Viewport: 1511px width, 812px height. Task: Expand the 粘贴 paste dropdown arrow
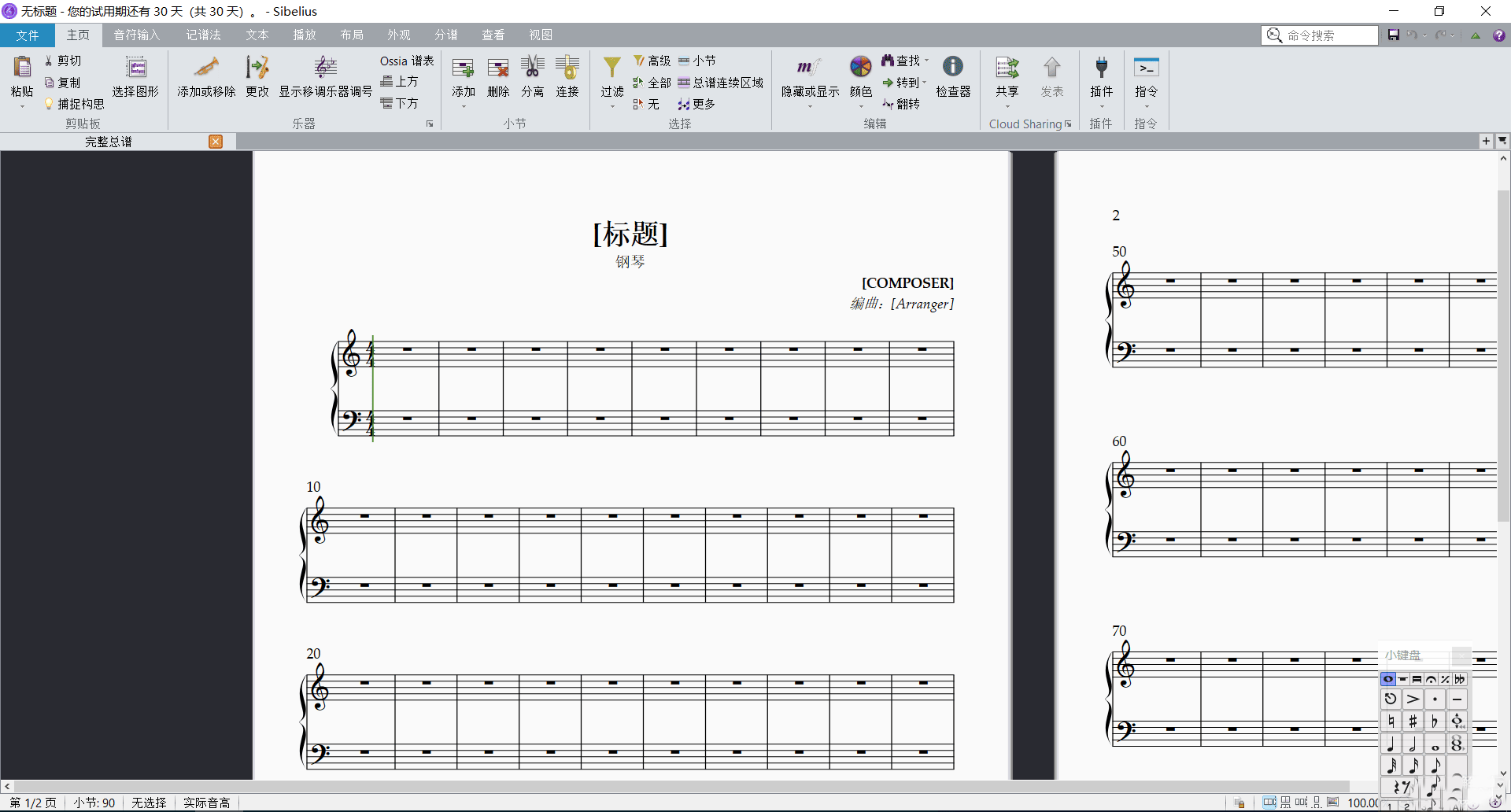pyautogui.click(x=22, y=106)
